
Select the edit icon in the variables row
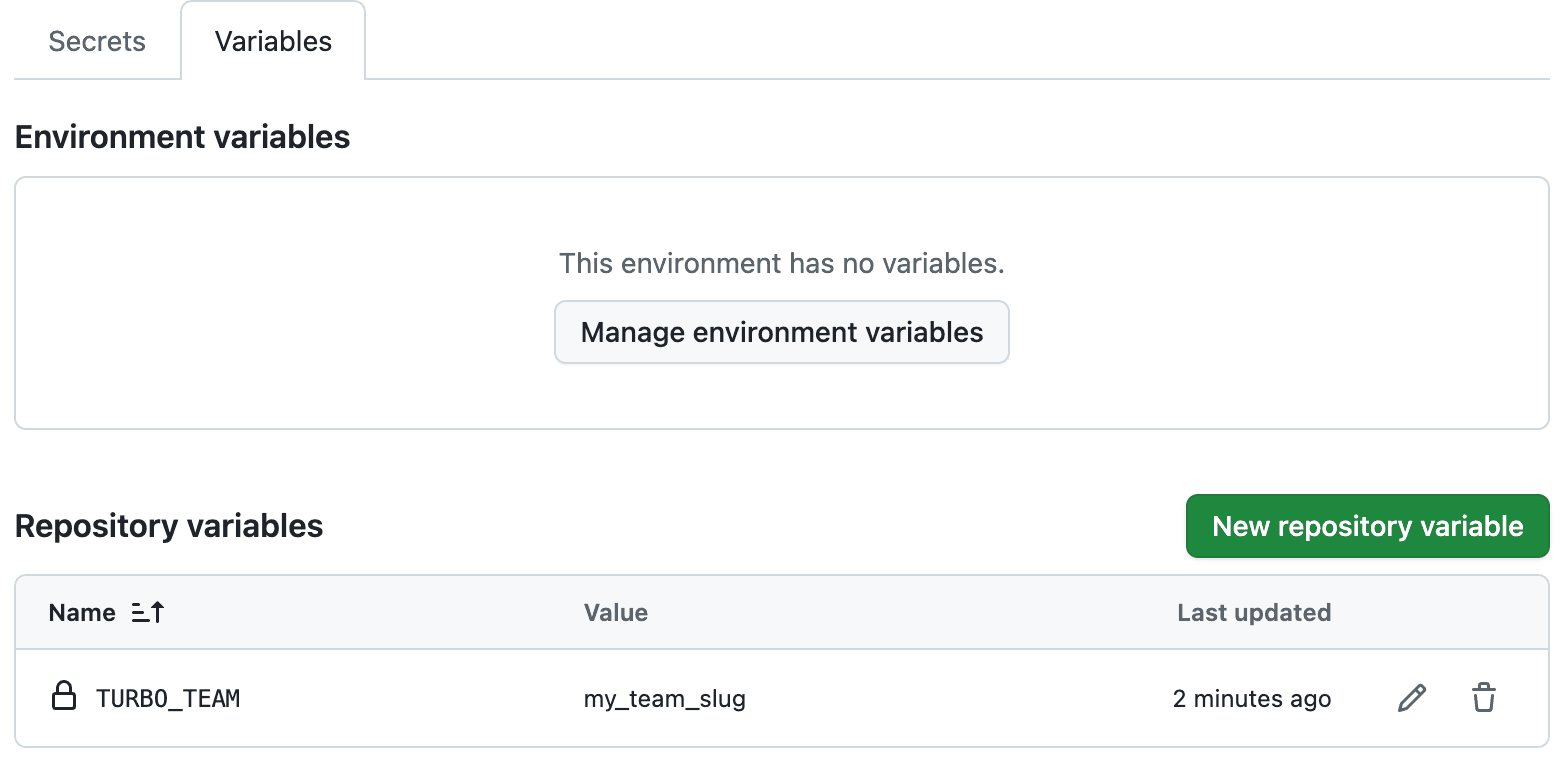tap(1411, 697)
